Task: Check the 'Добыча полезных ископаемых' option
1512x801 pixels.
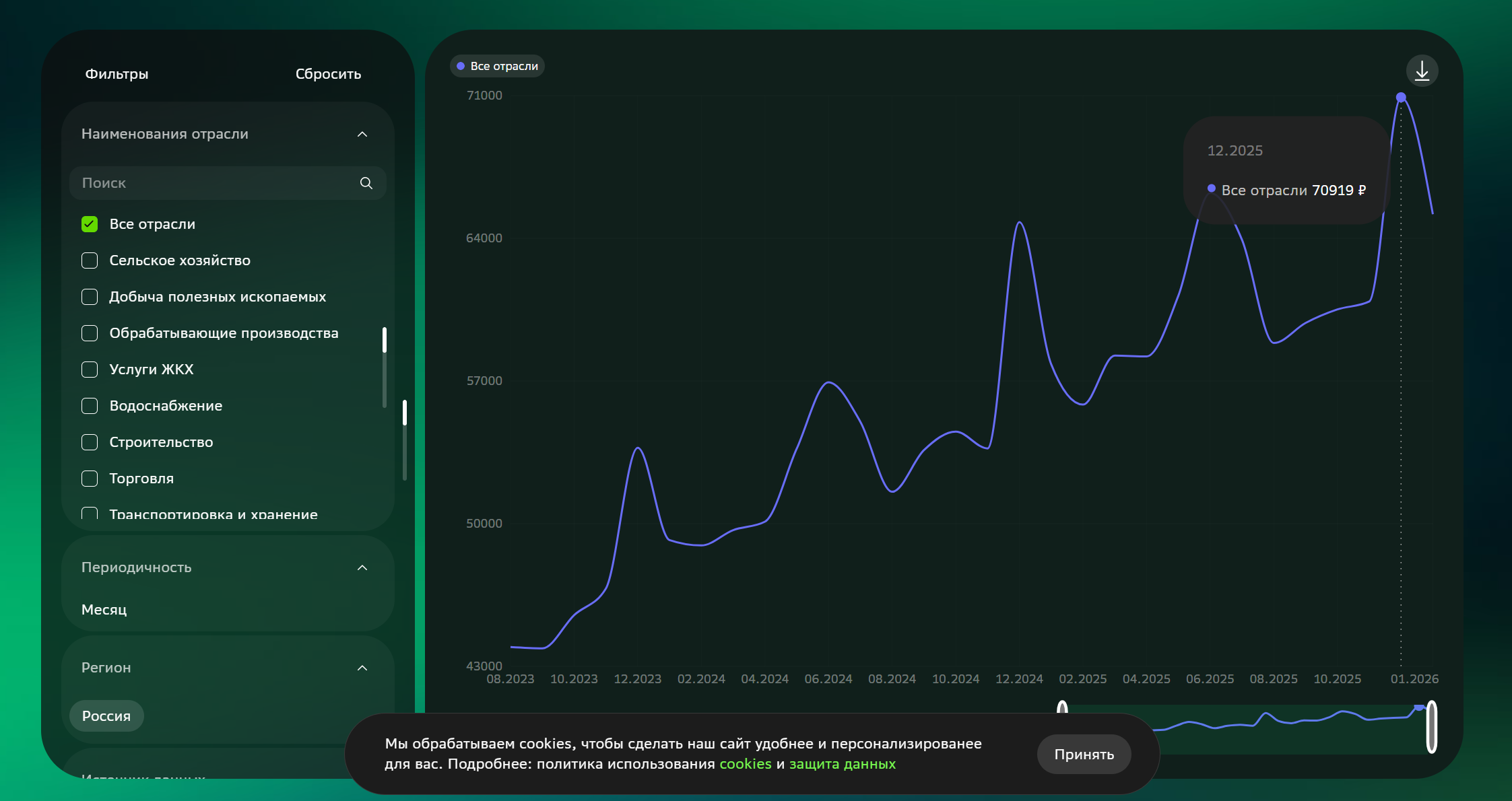Action: click(x=90, y=297)
